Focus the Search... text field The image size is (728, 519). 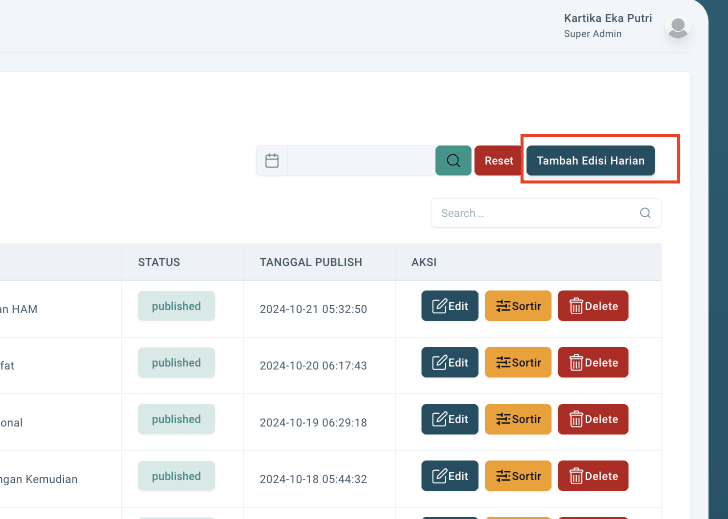point(546,213)
